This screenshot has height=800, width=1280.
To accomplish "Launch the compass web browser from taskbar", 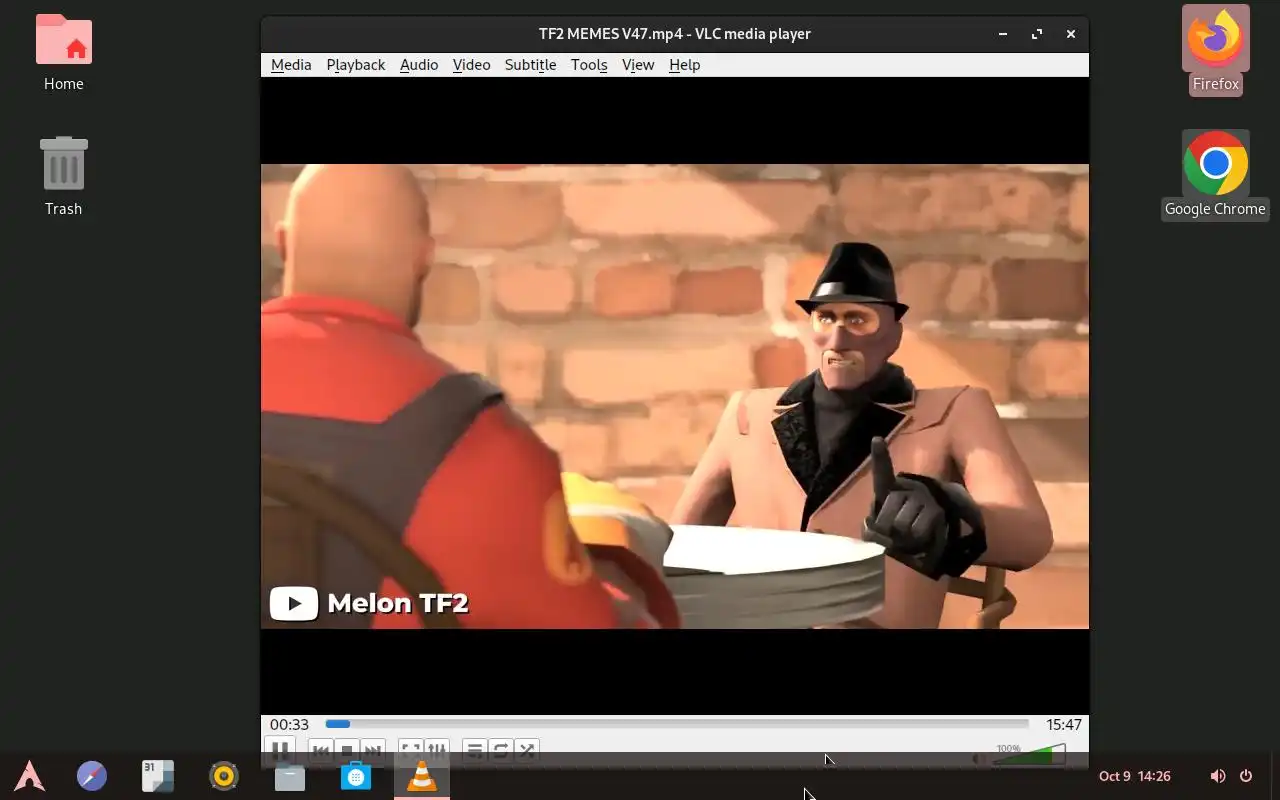I will tap(92, 776).
